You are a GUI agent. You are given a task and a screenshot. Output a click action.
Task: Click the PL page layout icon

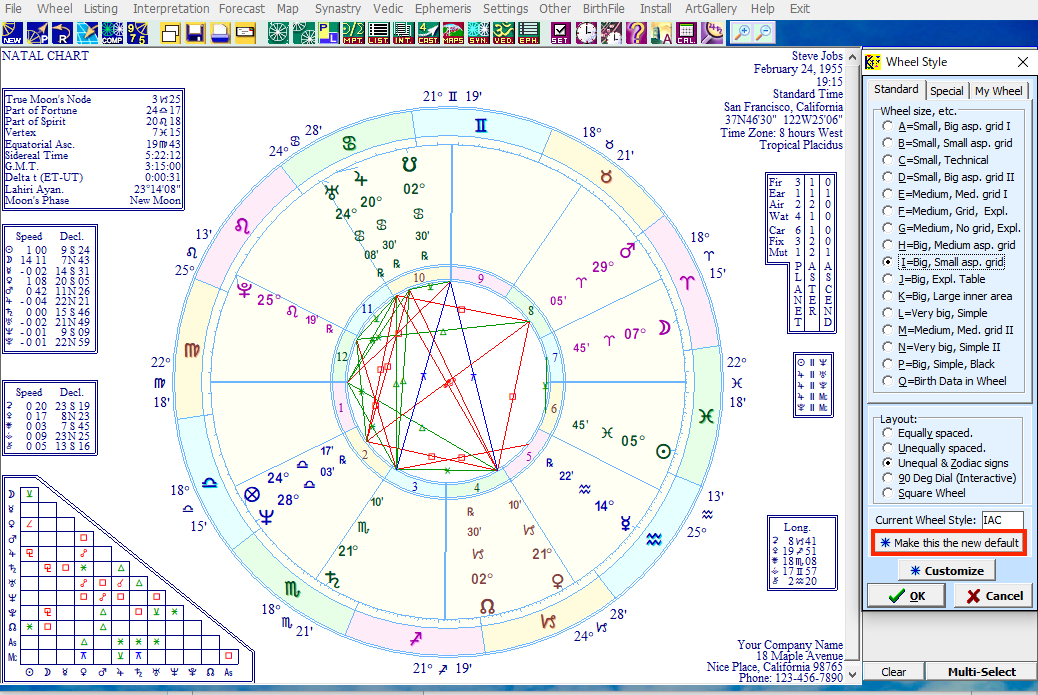(x=328, y=32)
